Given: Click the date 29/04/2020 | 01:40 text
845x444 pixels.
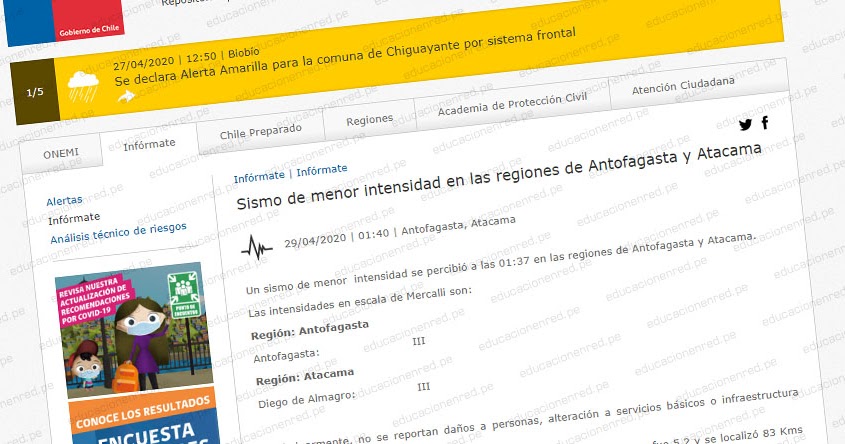Looking at the screenshot, I should (x=337, y=238).
